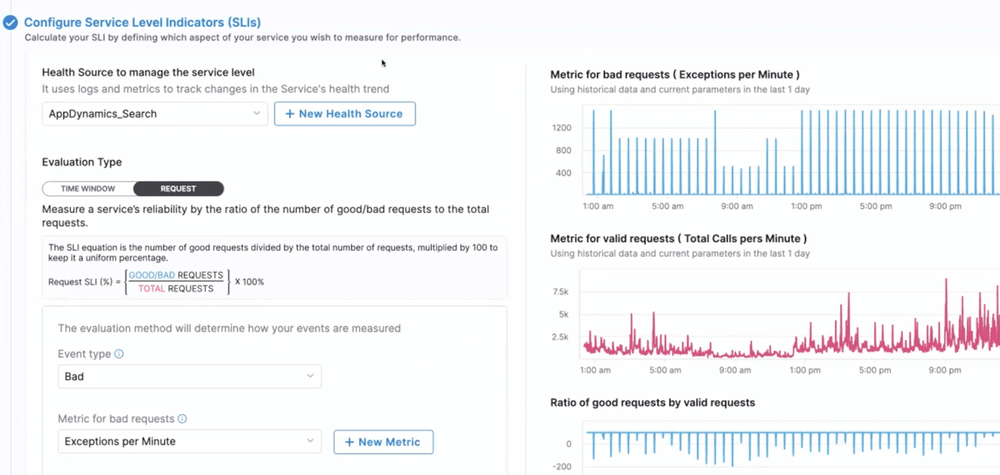Click the New Health Source button
The image size is (1000, 475).
pos(345,114)
